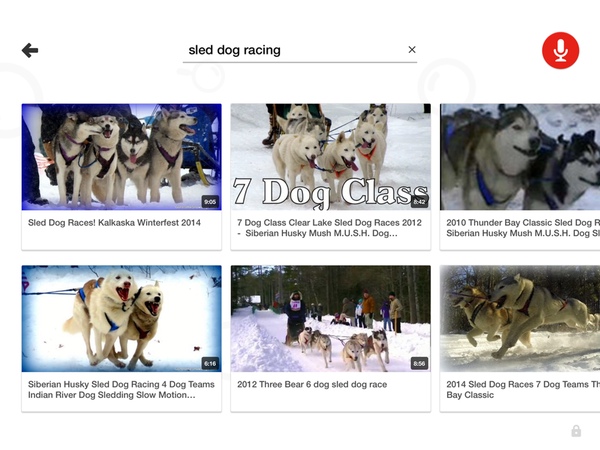Select the title '7 Dog Class Clear Lake Sled Dog Races 2012'
This screenshot has width=600, height=450.
coord(329,223)
